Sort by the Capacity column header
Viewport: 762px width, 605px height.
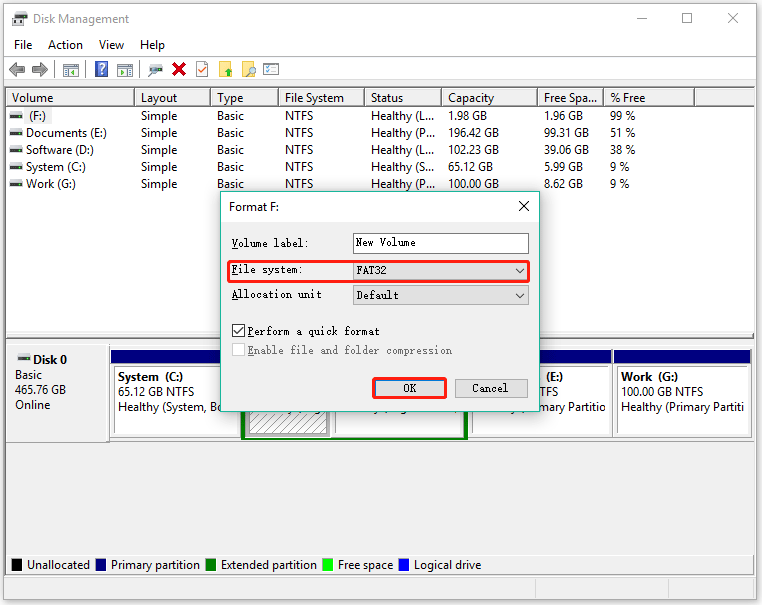[489, 98]
